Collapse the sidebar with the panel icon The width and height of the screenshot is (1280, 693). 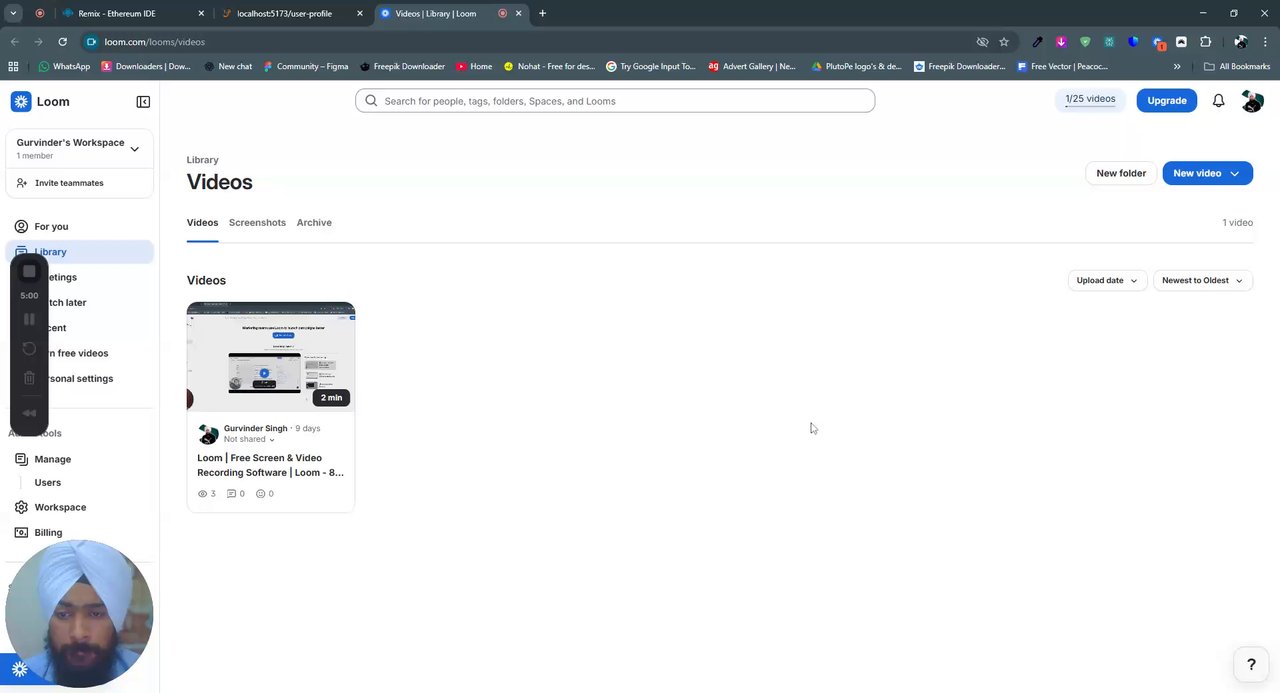click(x=143, y=102)
